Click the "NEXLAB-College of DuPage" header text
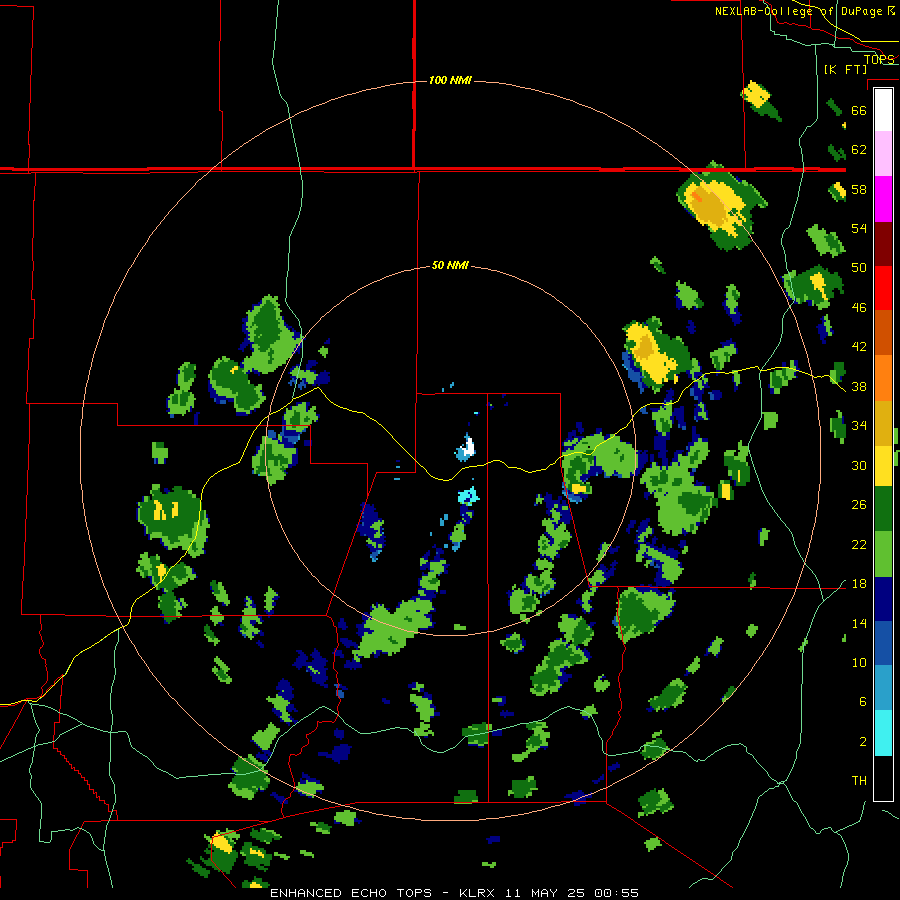Viewport: 900px width, 900px height. click(x=800, y=11)
